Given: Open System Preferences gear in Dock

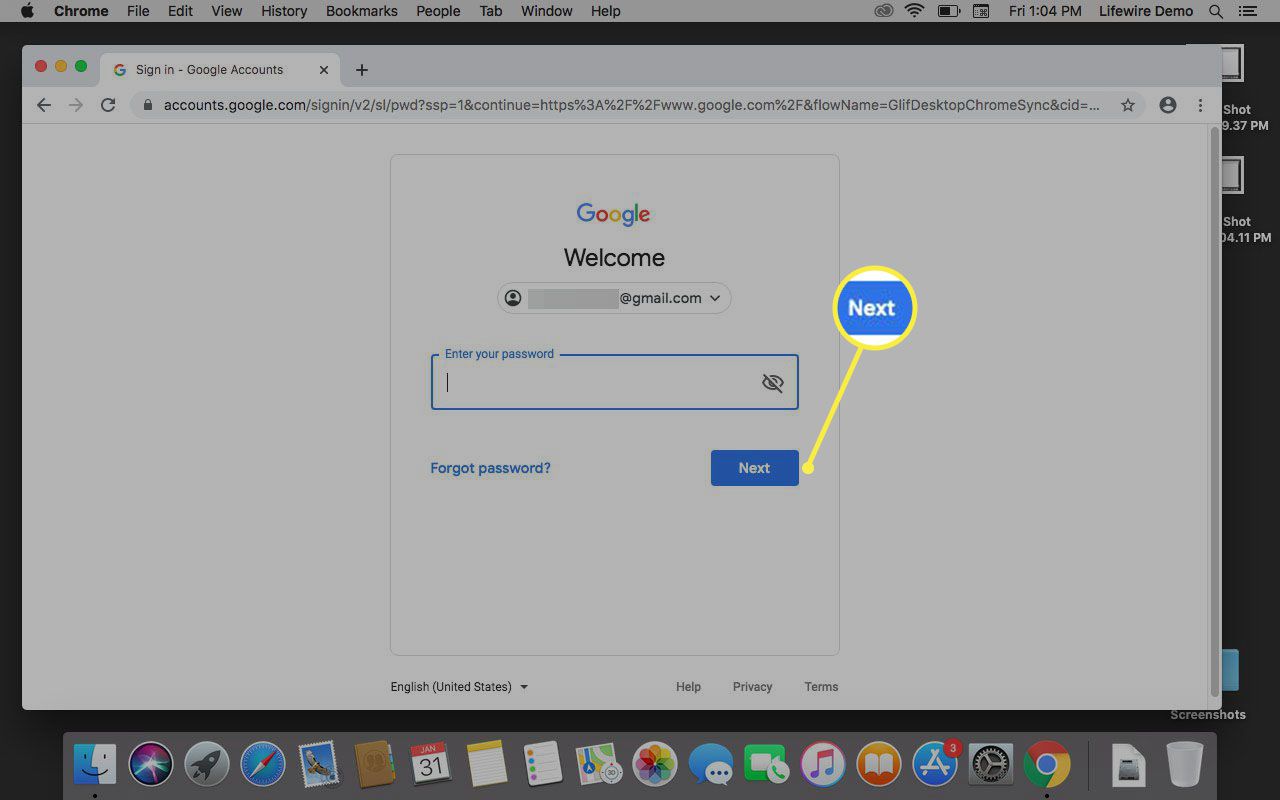Looking at the screenshot, I should click(x=991, y=765).
